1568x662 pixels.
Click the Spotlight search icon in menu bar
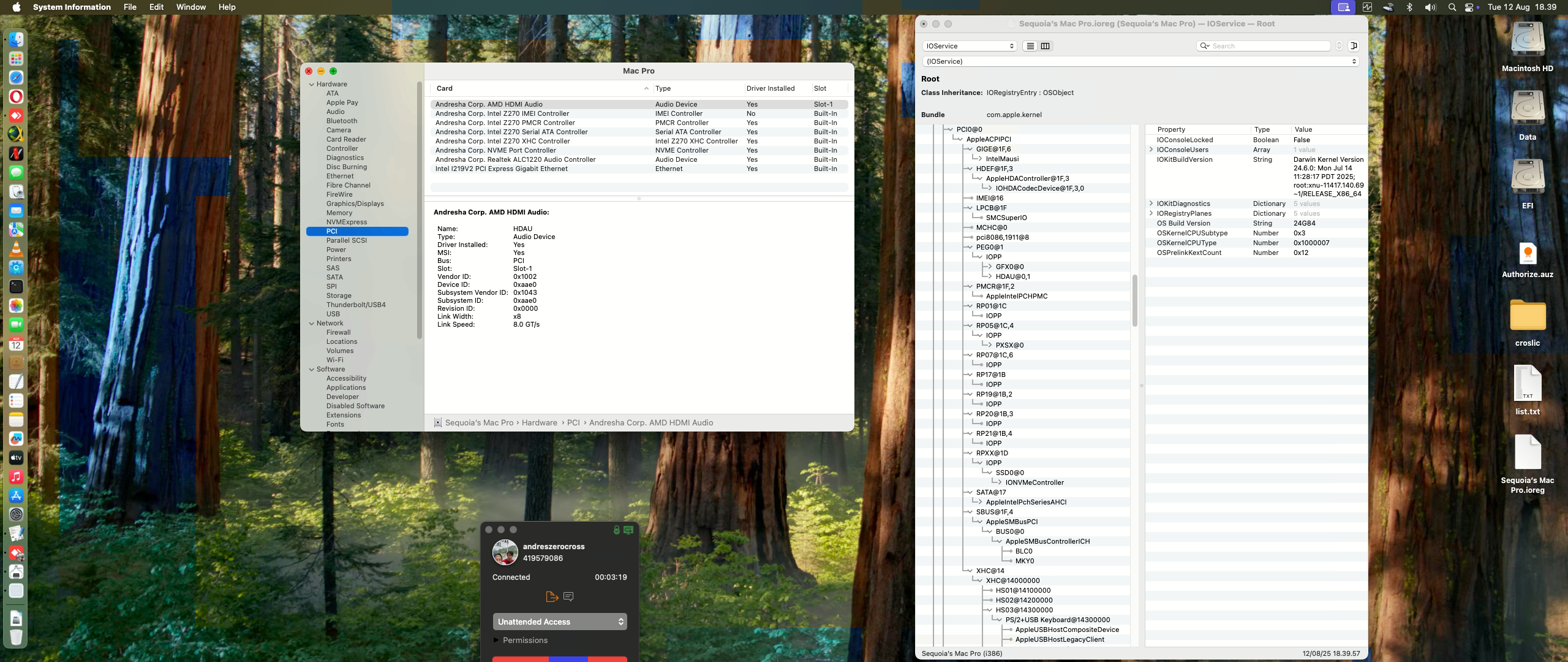(x=1452, y=7)
